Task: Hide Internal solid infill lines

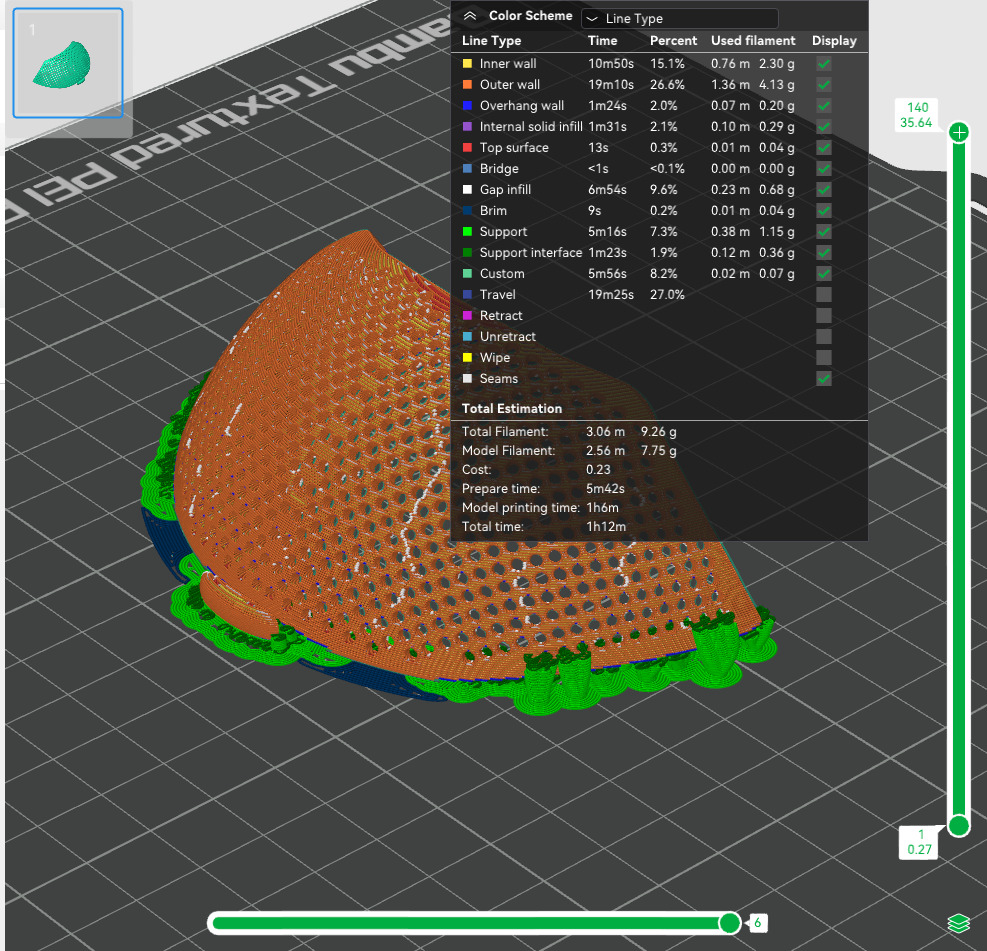Action: click(823, 127)
